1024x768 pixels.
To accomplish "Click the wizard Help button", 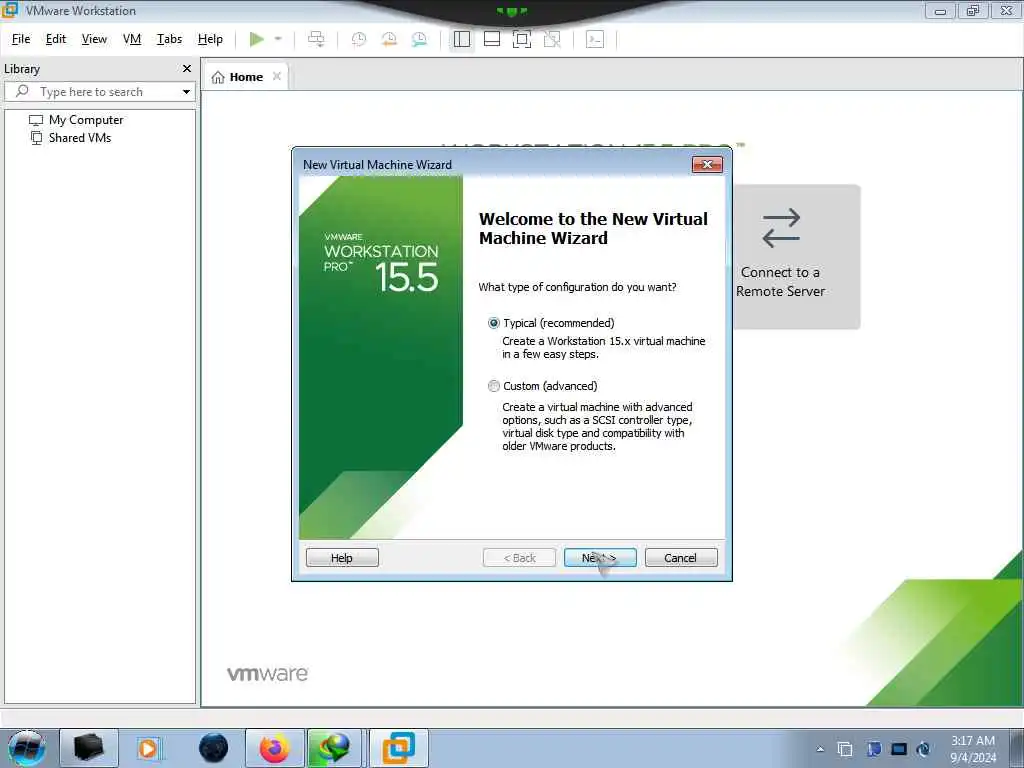I will pos(342,558).
